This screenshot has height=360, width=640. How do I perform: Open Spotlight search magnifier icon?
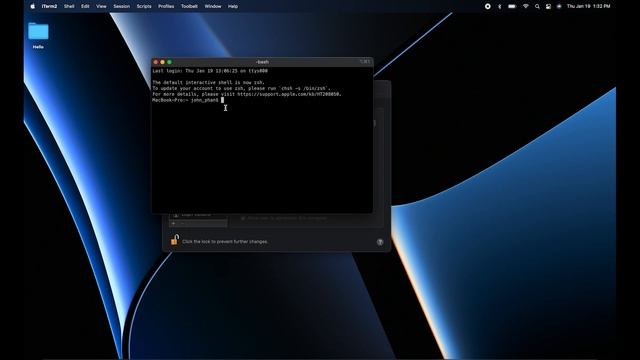coord(537,6)
